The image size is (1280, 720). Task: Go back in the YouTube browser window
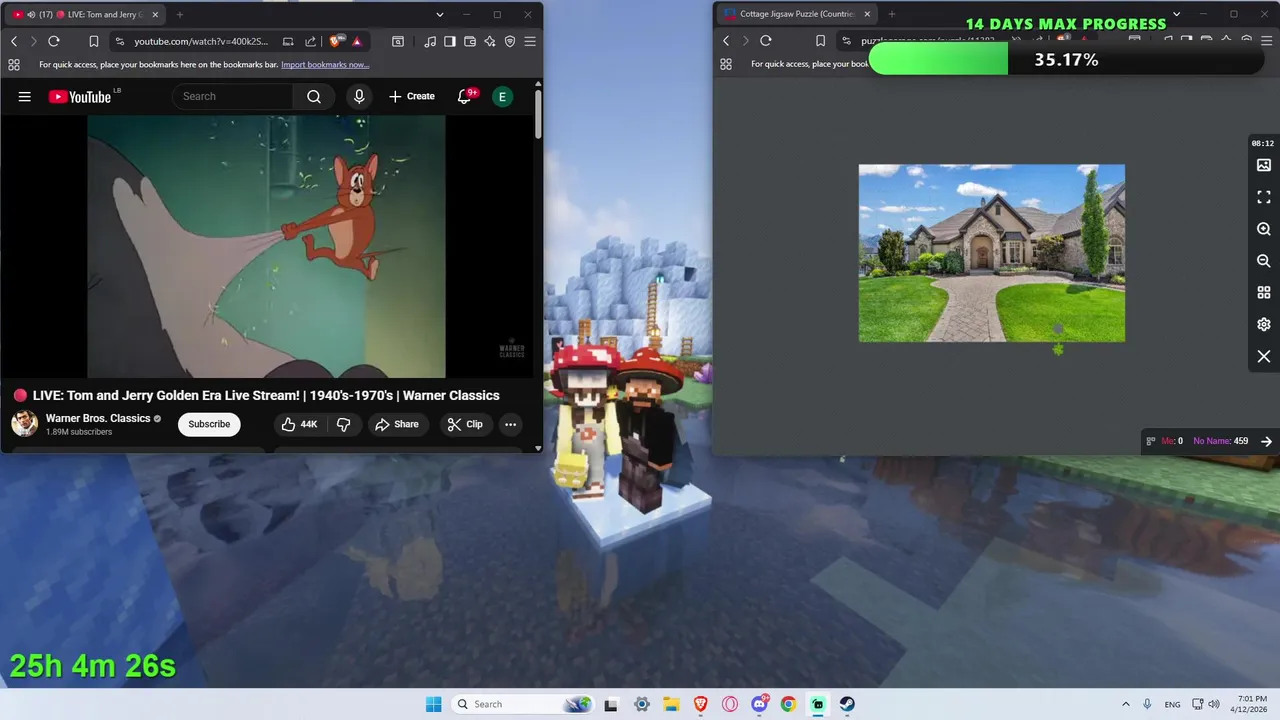(14, 41)
